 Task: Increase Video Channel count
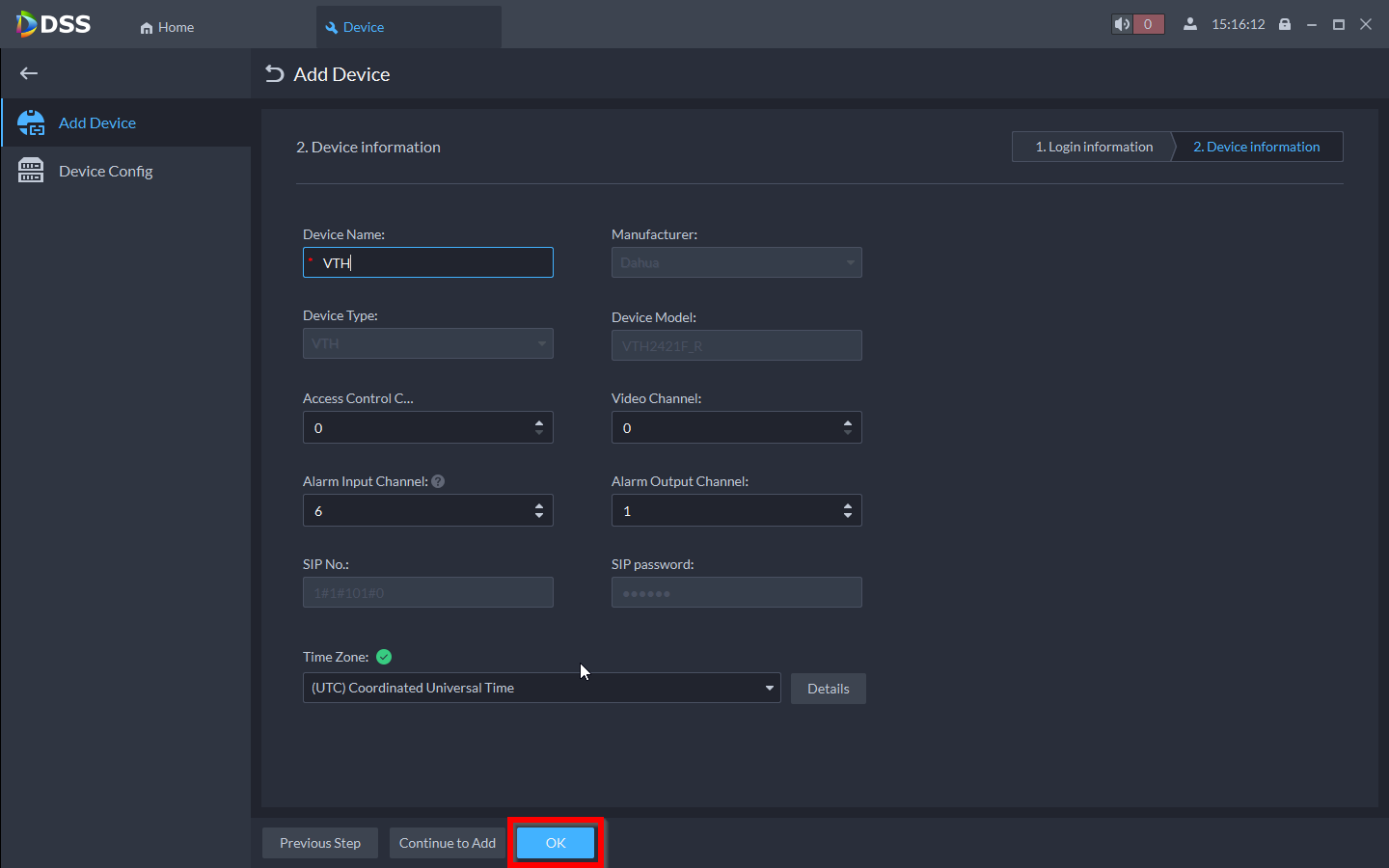848,421
